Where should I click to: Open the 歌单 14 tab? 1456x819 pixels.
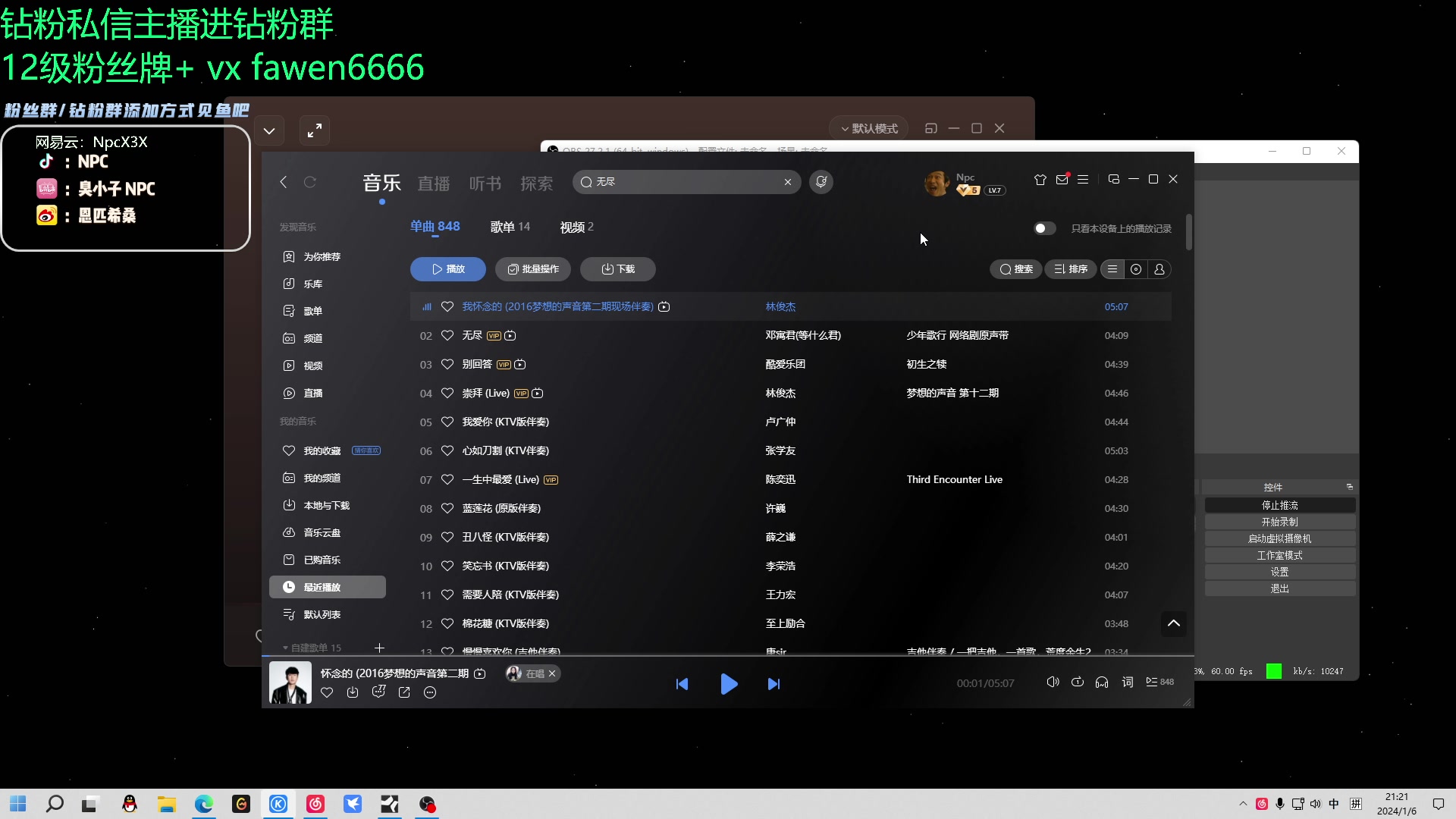[x=510, y=227]
